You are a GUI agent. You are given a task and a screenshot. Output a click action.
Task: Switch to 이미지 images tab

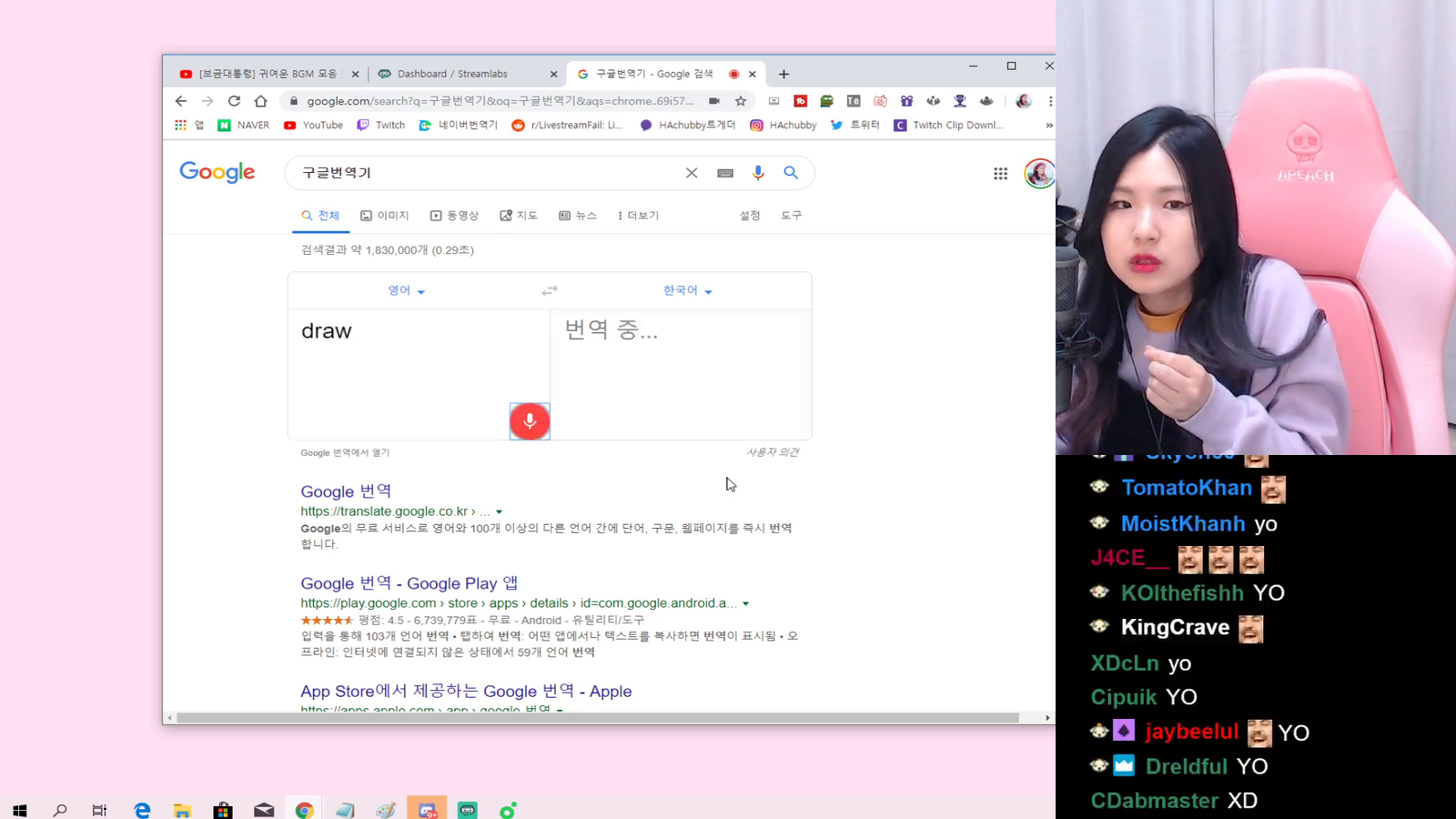click(x=385, y=216)
